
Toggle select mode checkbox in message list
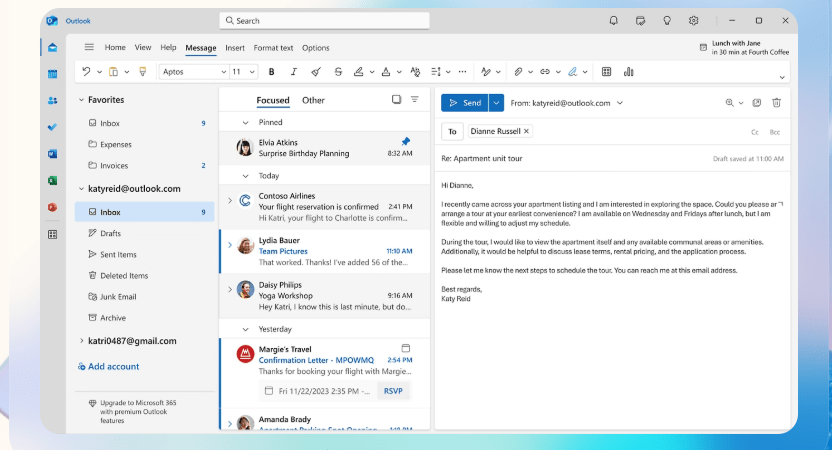click(396, 99)
